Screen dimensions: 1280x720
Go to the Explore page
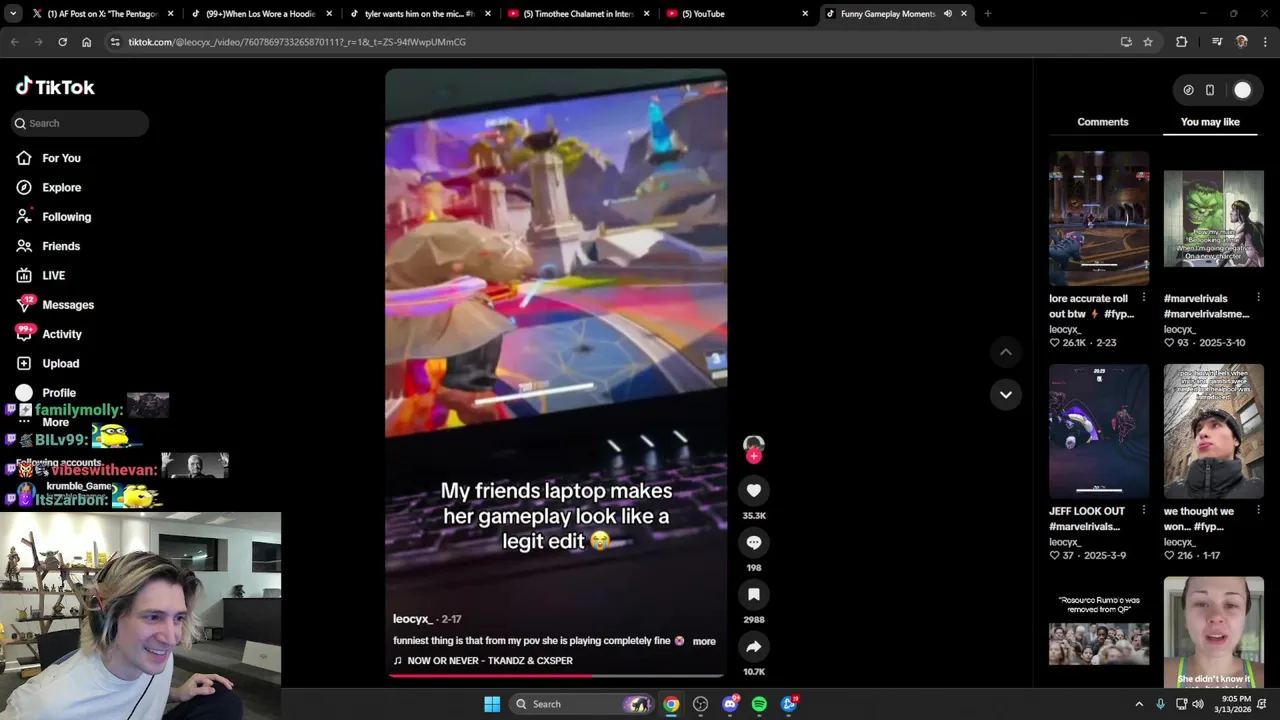(62, 187)
